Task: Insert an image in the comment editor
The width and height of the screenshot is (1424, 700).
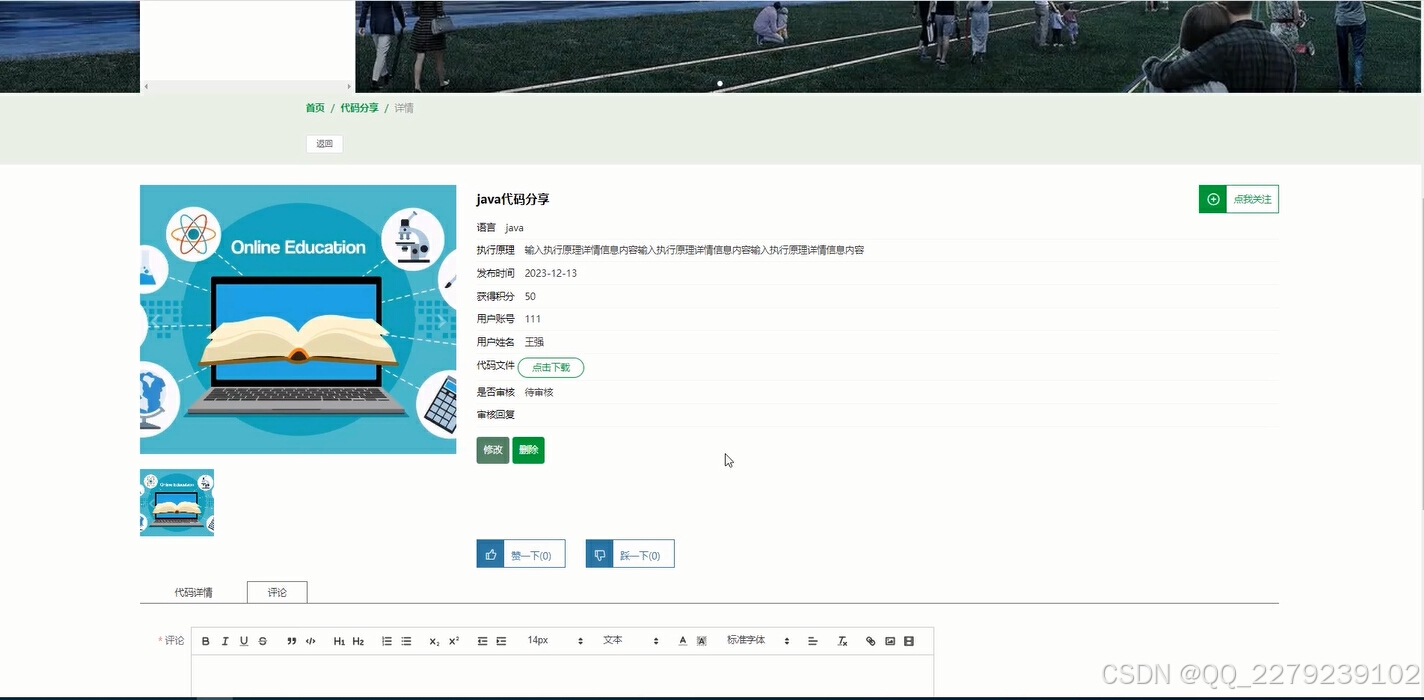Action: point(889,640)
